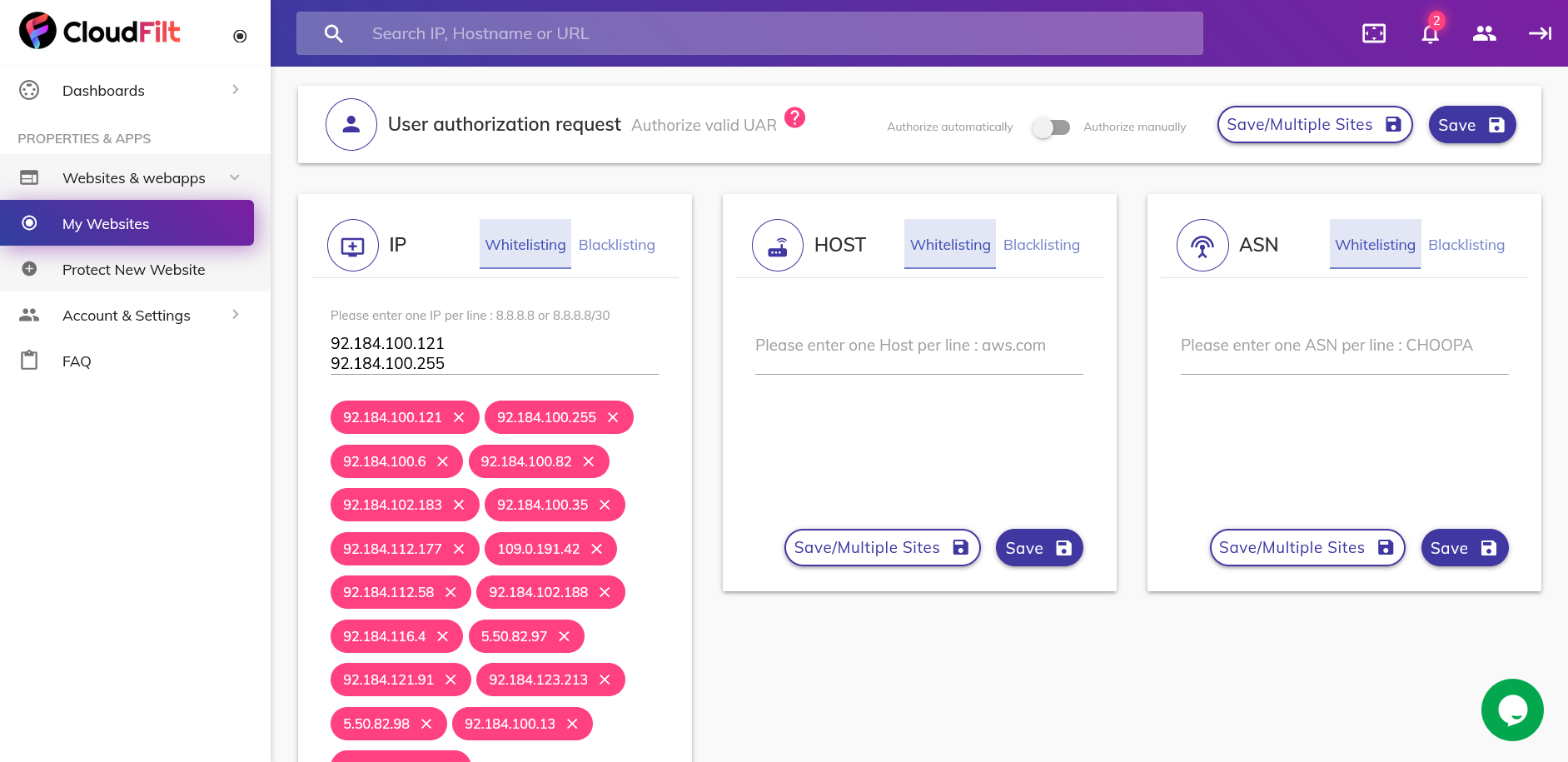Image resolution: width=1568 pixels, height=762 pixels.
Task: Click the sidebar collapse circle next to the logo
Action: coord(241,36)
